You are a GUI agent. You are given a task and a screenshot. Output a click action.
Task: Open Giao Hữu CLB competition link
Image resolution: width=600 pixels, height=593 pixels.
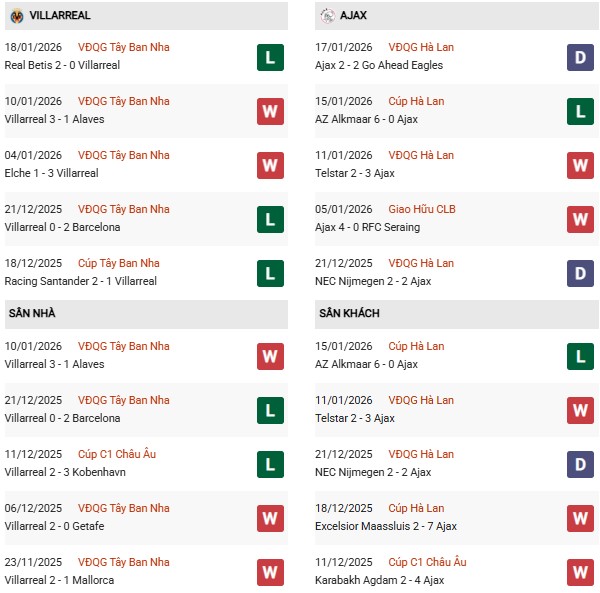pos(425,209)
